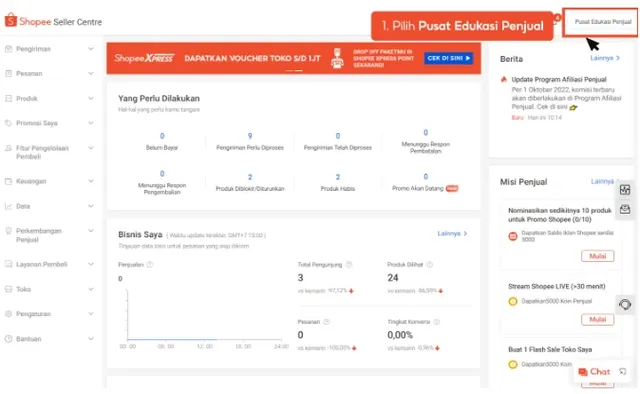Open the Perkembangan Penjual menu label

tap(39, 235)
